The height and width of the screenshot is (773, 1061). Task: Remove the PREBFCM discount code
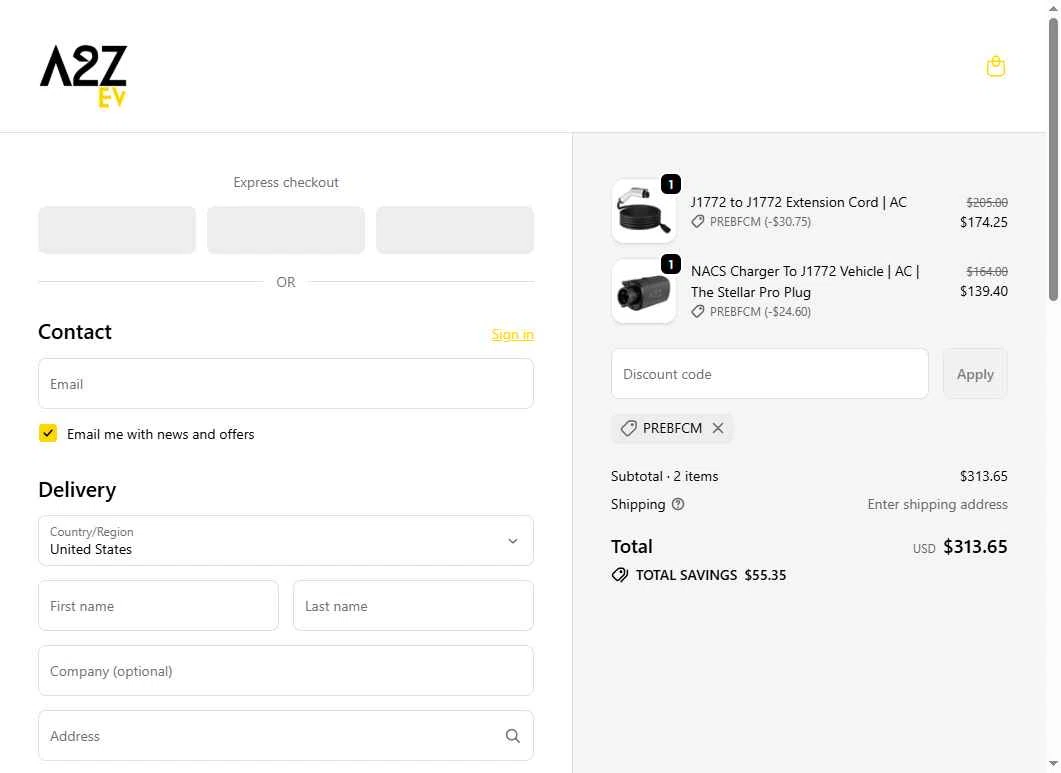coord(718,428)
